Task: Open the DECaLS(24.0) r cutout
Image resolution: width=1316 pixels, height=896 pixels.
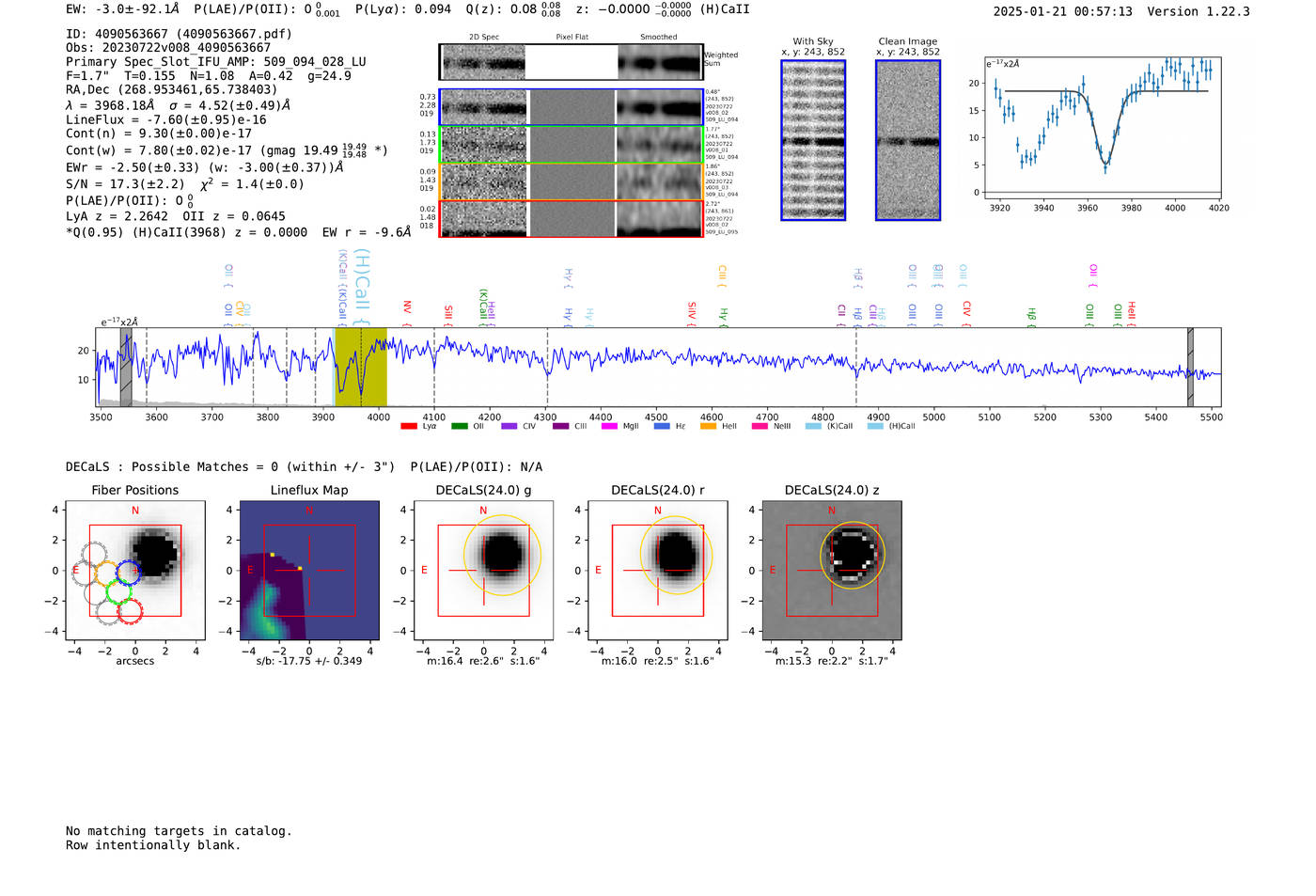Action: coord(657,570)
